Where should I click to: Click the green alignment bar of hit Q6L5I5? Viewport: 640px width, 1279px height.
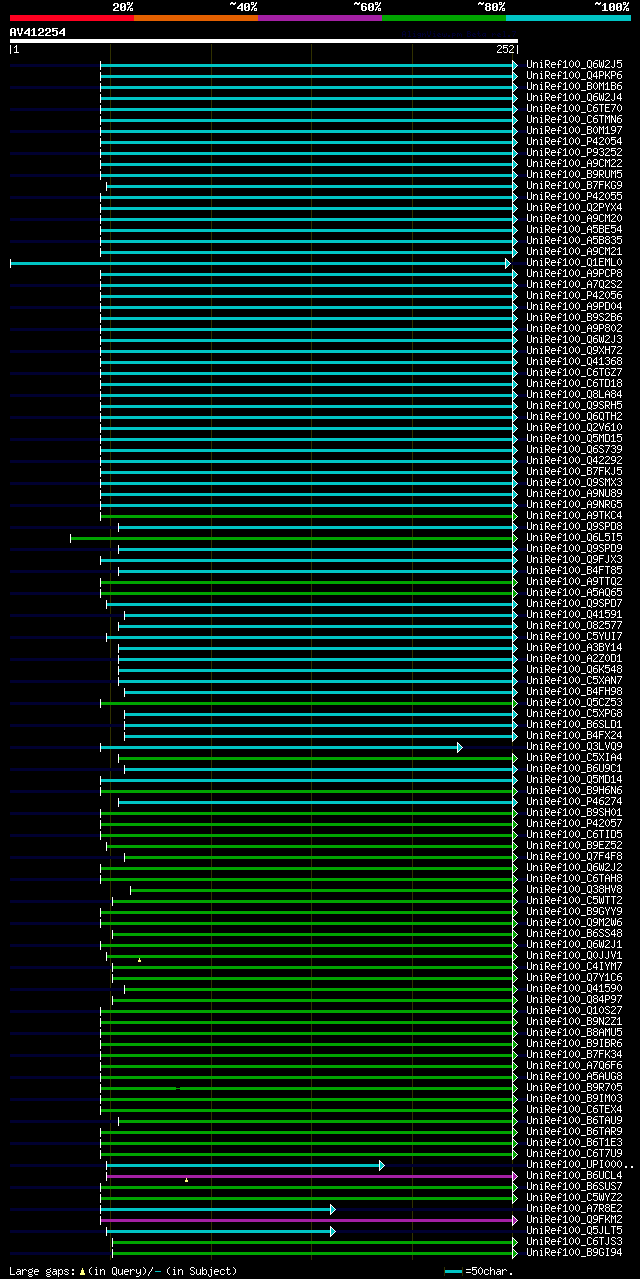pyautogui.click(x=294, y=538)
